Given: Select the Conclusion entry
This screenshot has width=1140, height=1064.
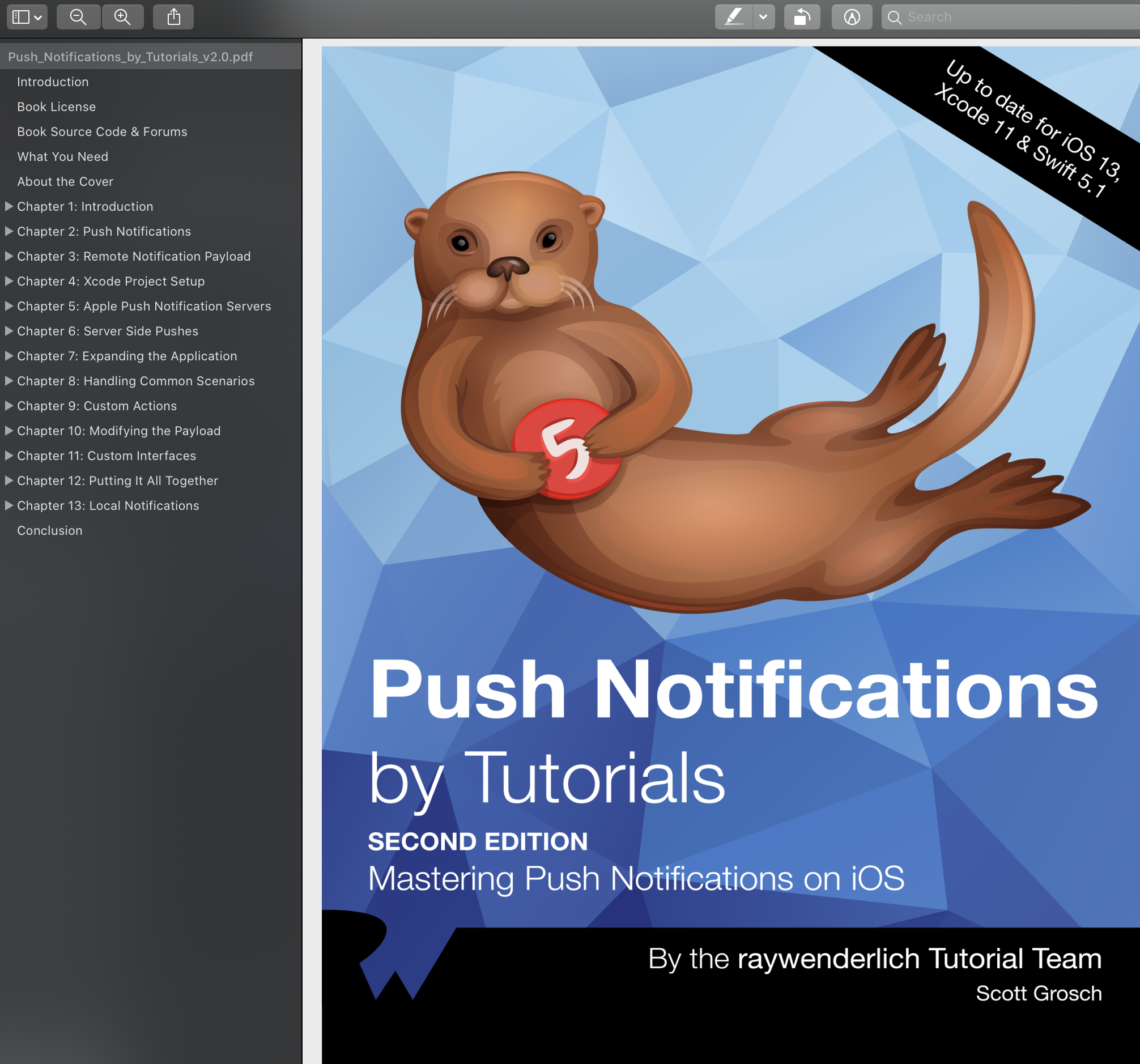Looking at the screenshot, I should click(49, 530).
